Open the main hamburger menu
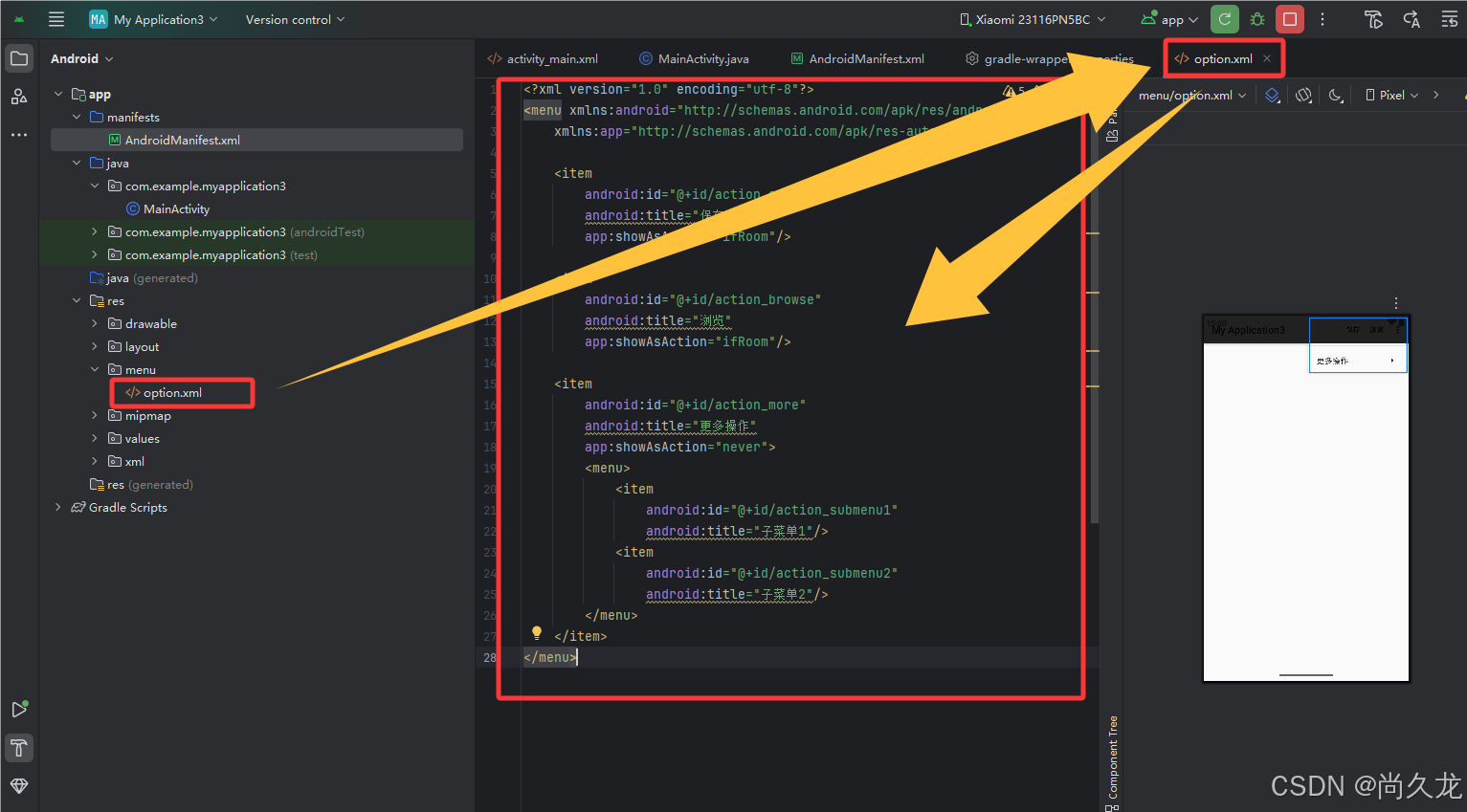Viewport: 1467px width, 812px height. pos(56,19)
